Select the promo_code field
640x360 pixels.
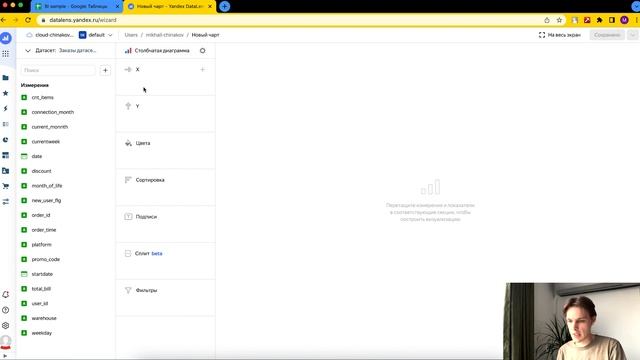click(46, 259)
